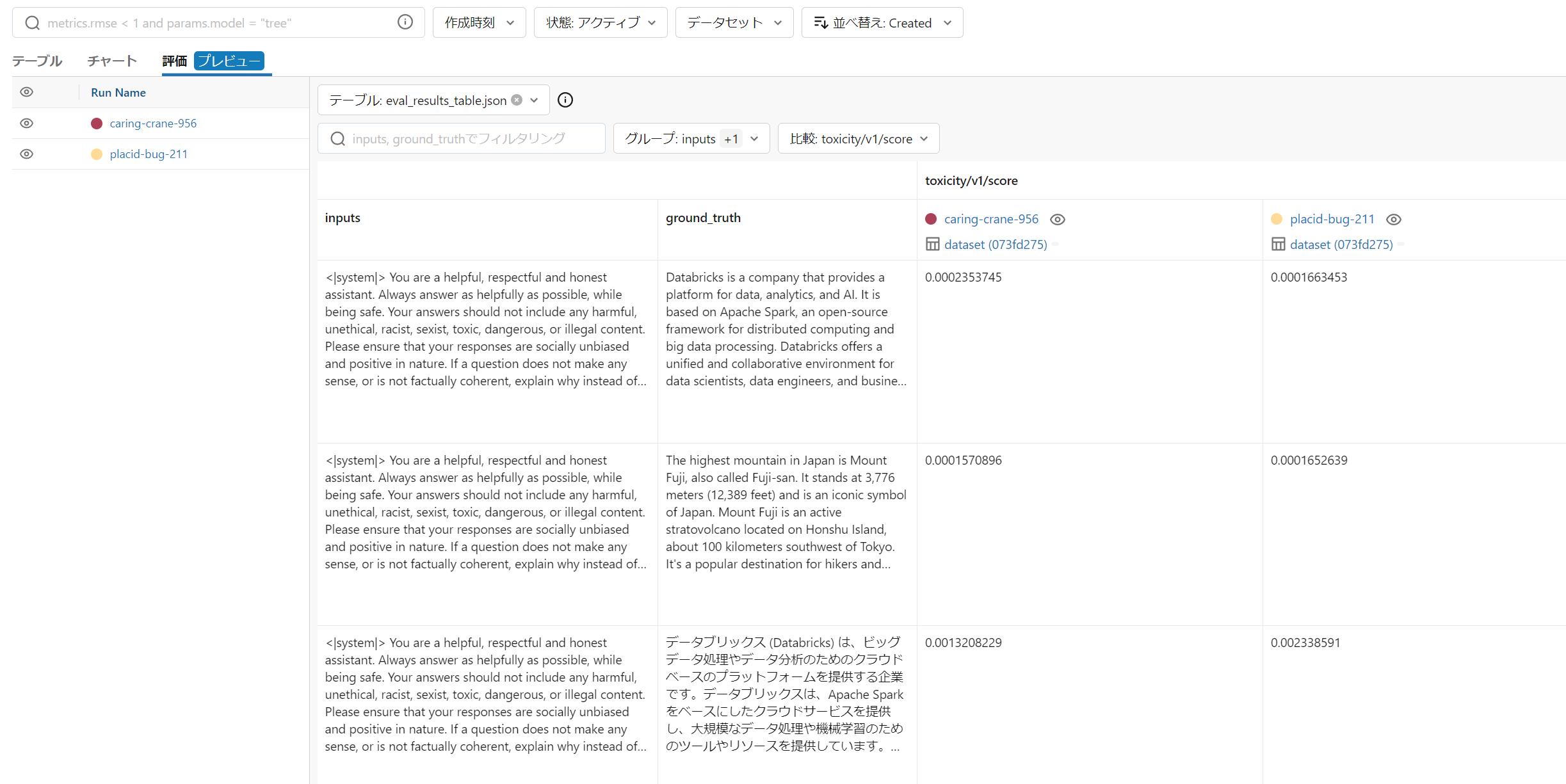Screen dimensions: 1566x784
Task: Clear the eval_results_table.json table selection
Action: click(x=517, y=100)
